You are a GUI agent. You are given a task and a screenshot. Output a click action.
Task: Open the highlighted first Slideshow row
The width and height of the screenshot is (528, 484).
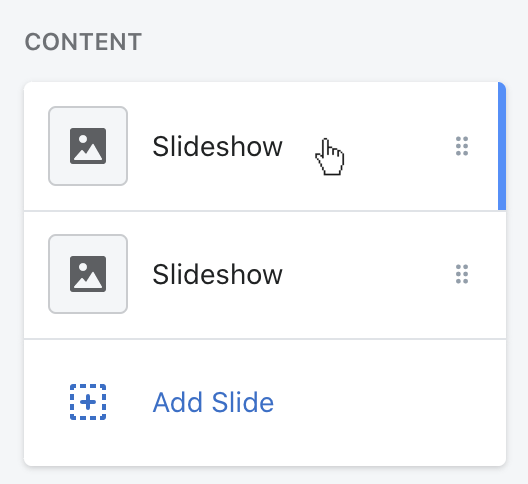[x=265, y=146]
